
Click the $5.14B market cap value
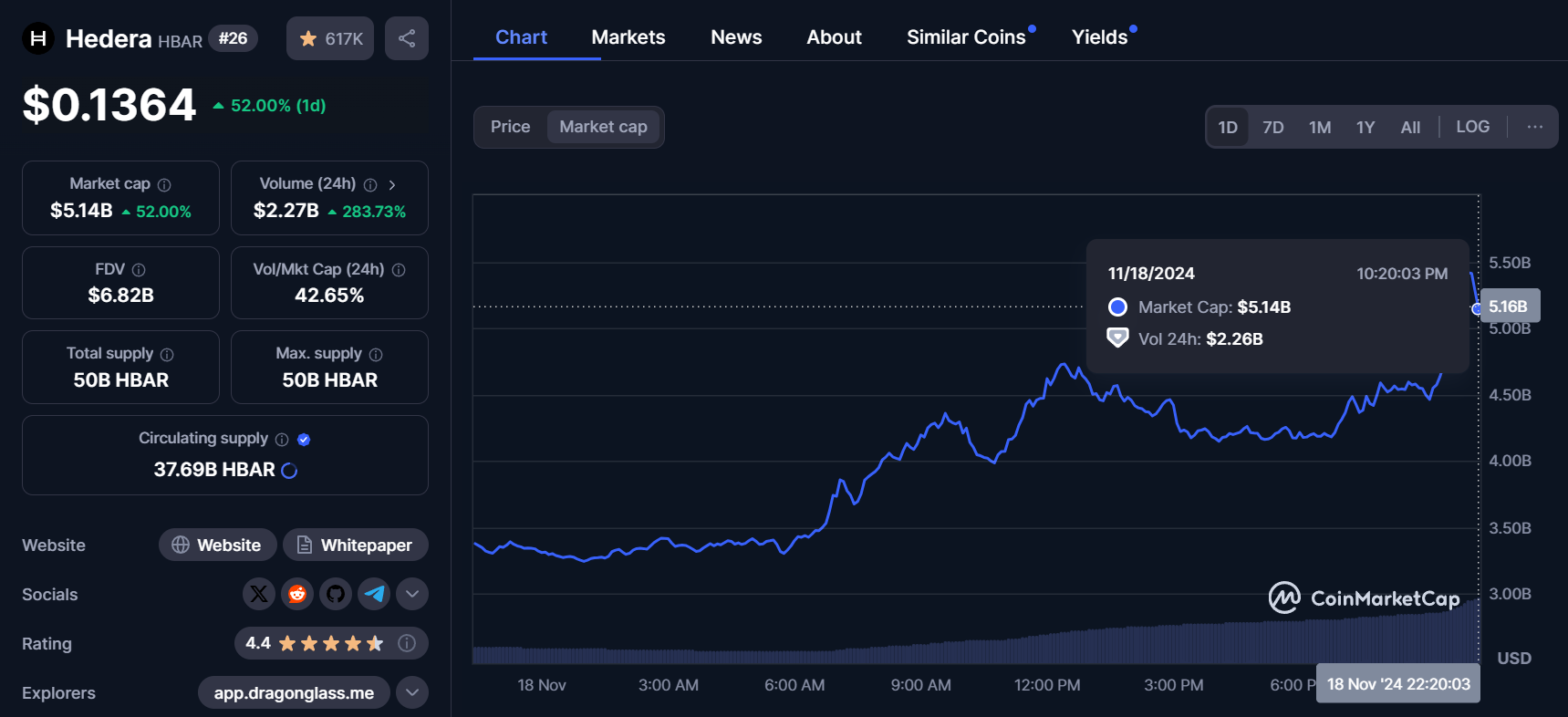pos(81,211)
